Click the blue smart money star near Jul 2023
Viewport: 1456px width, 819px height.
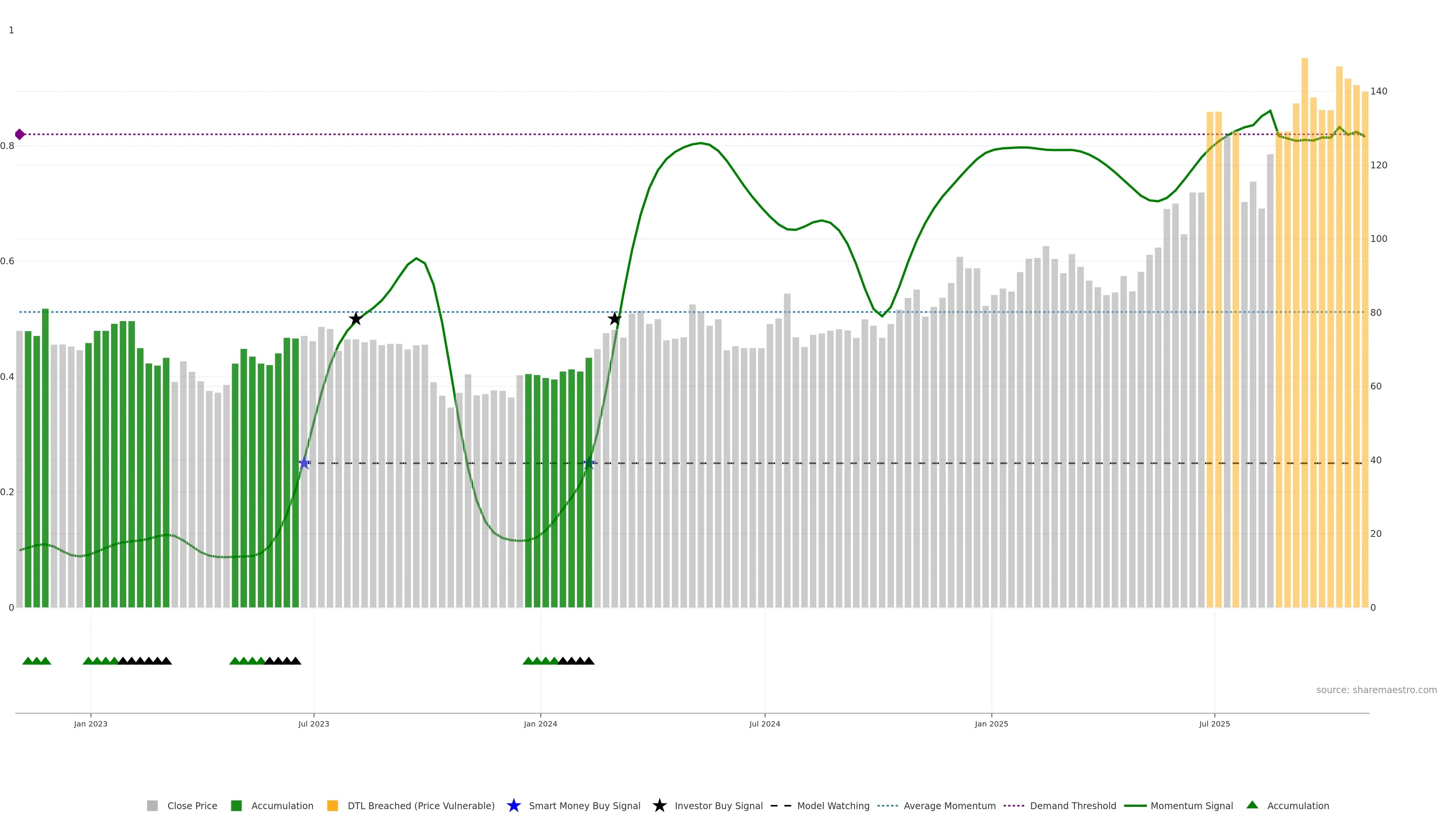click(x=304, y=463)
